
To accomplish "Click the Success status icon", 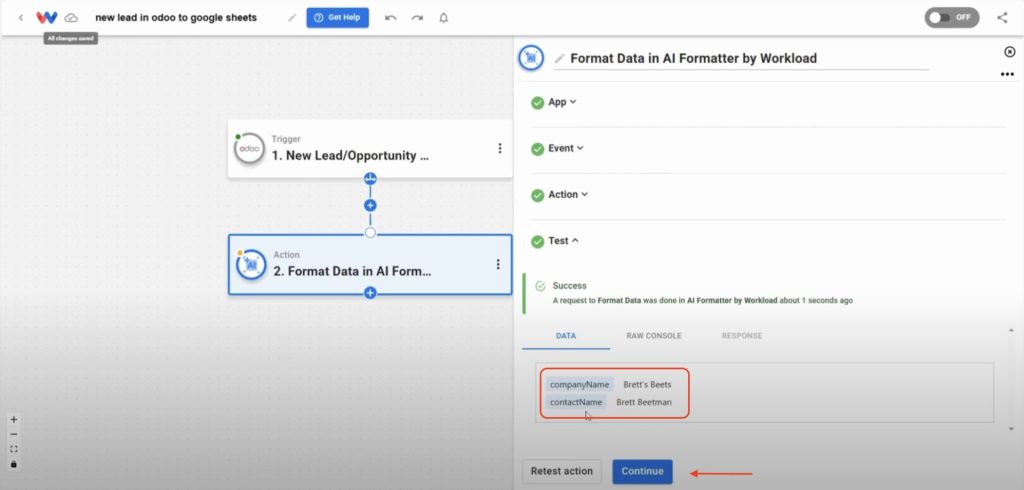I will [540, 286].
